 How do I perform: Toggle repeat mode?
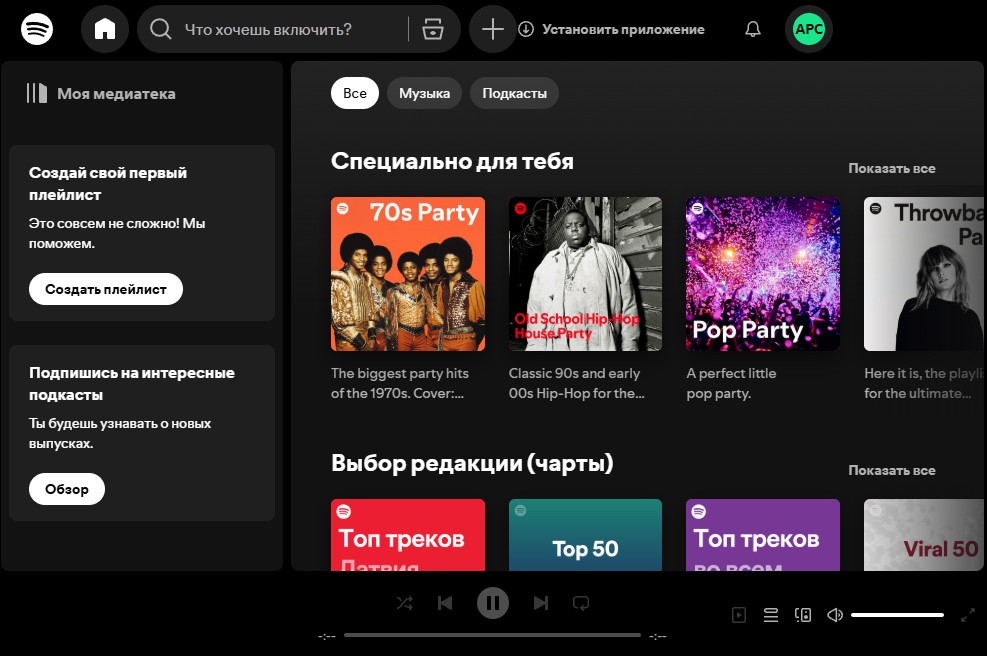[581, 602]
